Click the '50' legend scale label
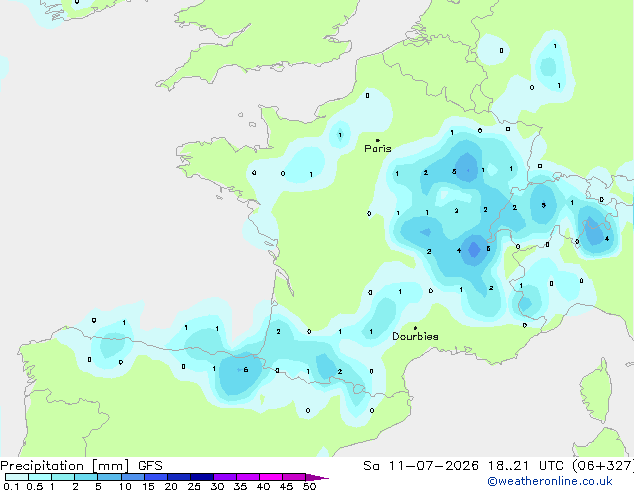 (x=309, y=486)
